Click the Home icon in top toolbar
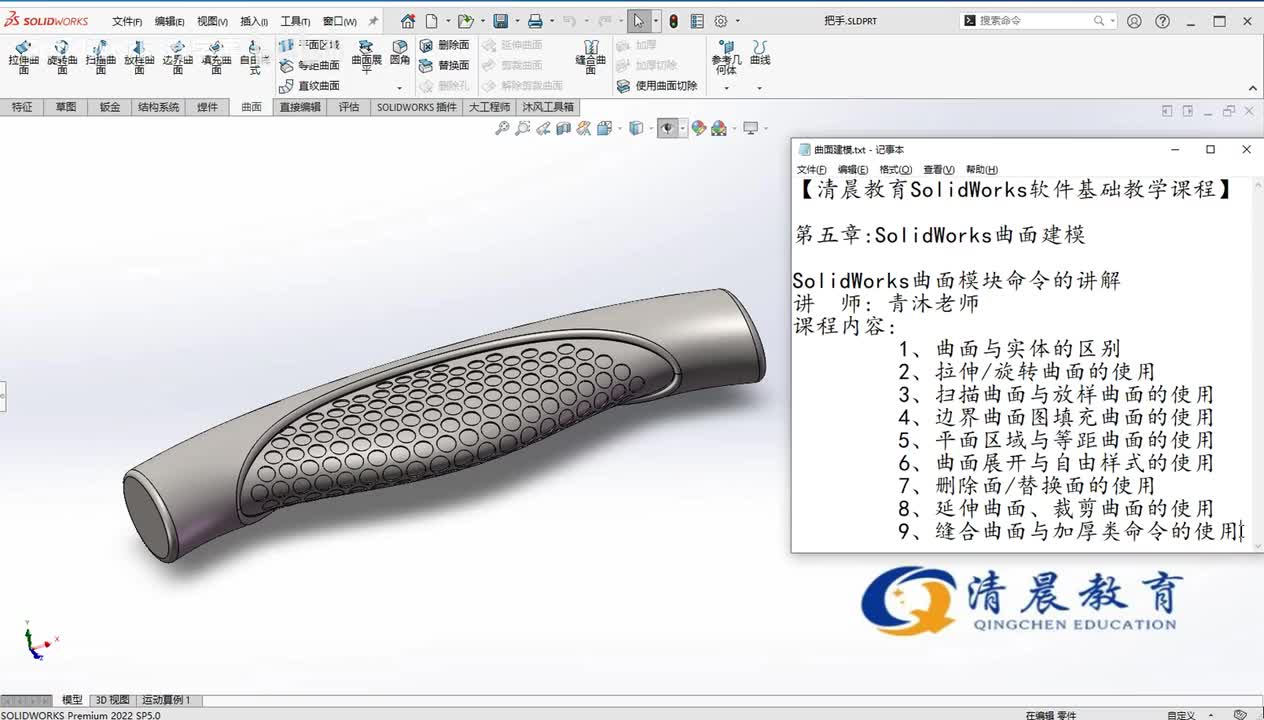 tap(407, 21)
